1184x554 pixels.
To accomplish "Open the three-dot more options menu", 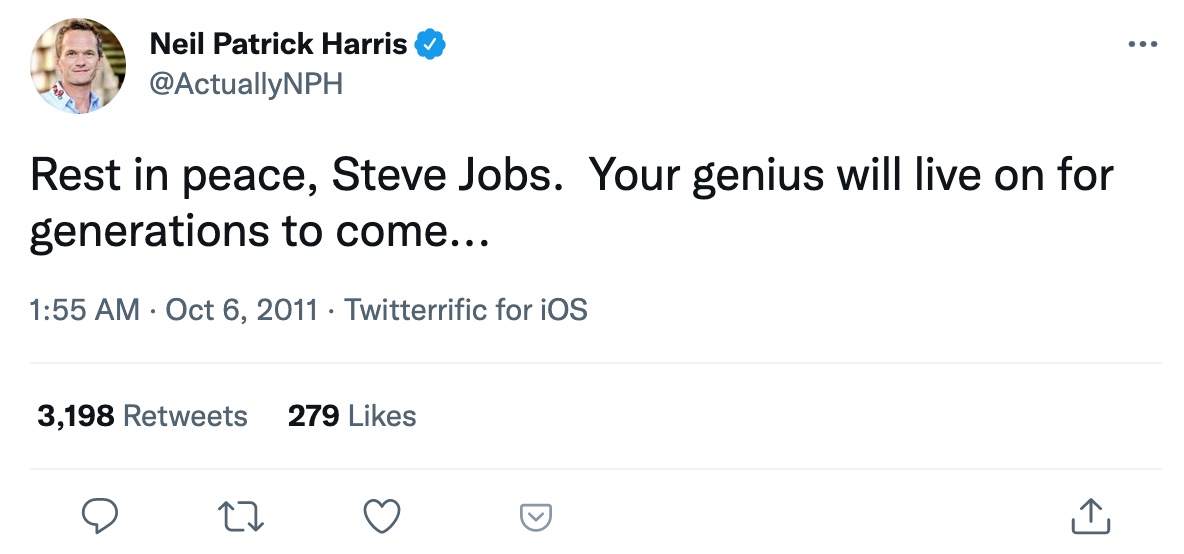I will pyautogui.click(x=1142, y=45).
